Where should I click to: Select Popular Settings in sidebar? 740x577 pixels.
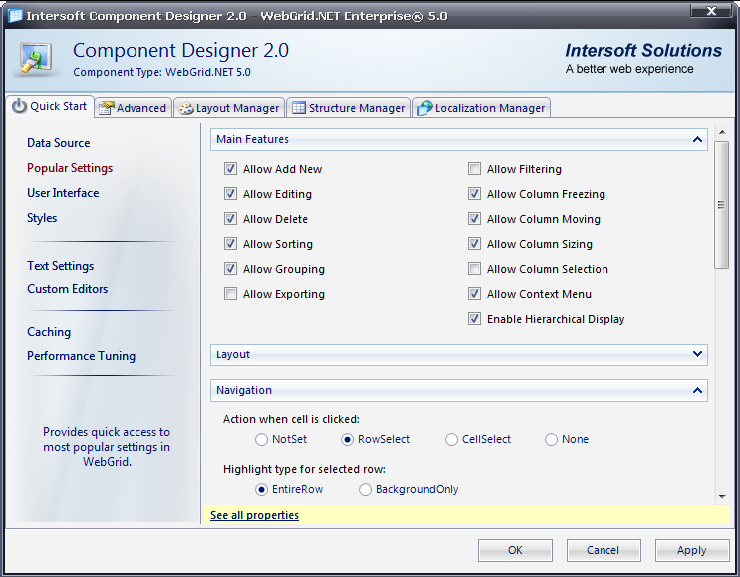coord(70,168)
